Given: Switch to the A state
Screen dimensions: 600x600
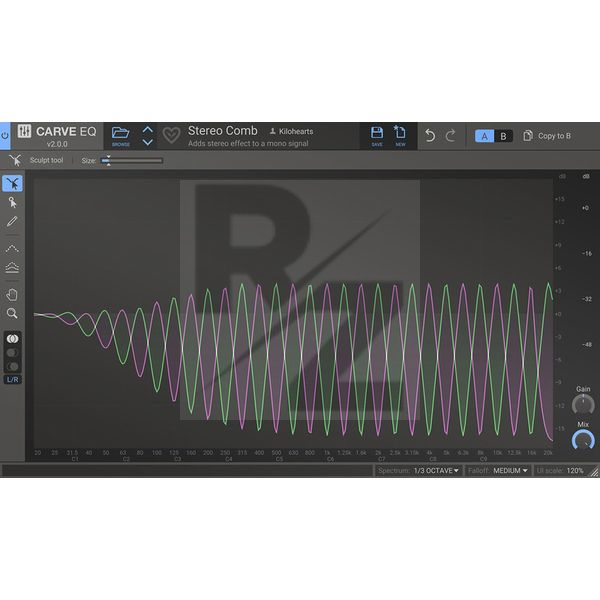Looking at the screenshot, I should tap(484, 136).
